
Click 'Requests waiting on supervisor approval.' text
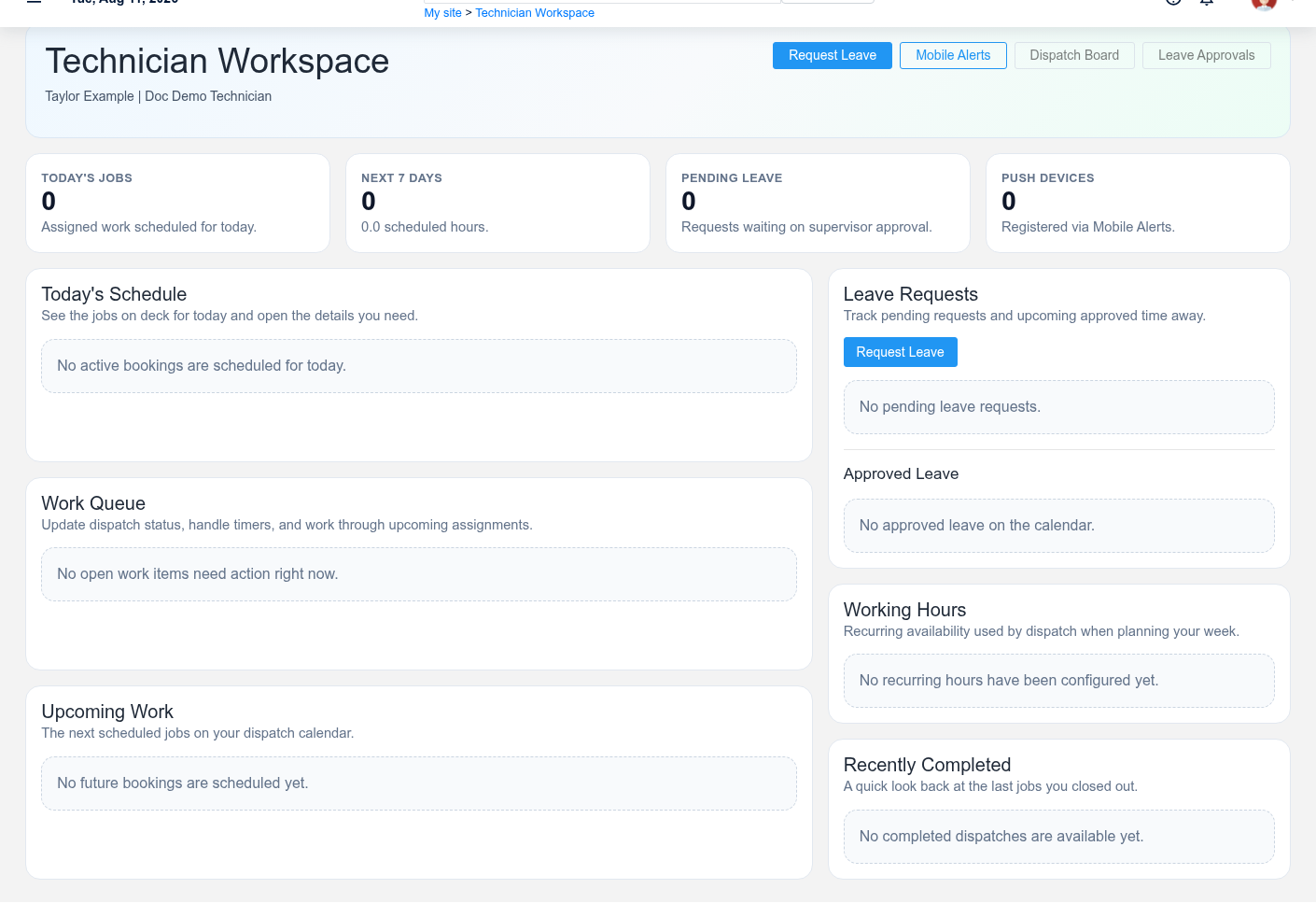806,227
